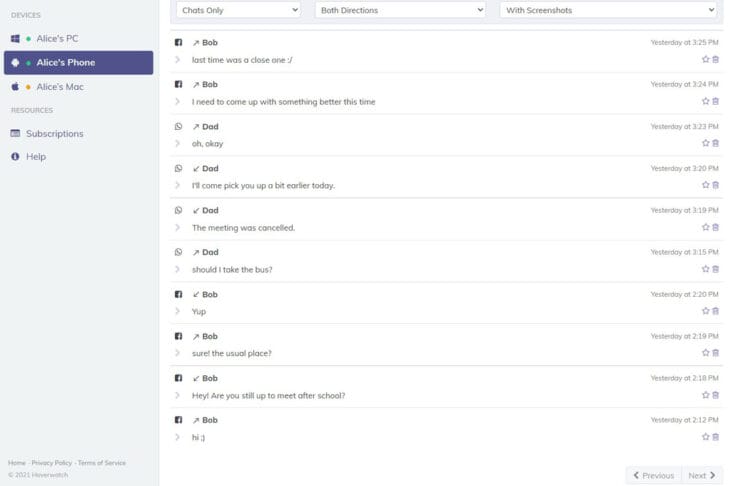Open Subscriptions in the Resources section

[54, 134]
